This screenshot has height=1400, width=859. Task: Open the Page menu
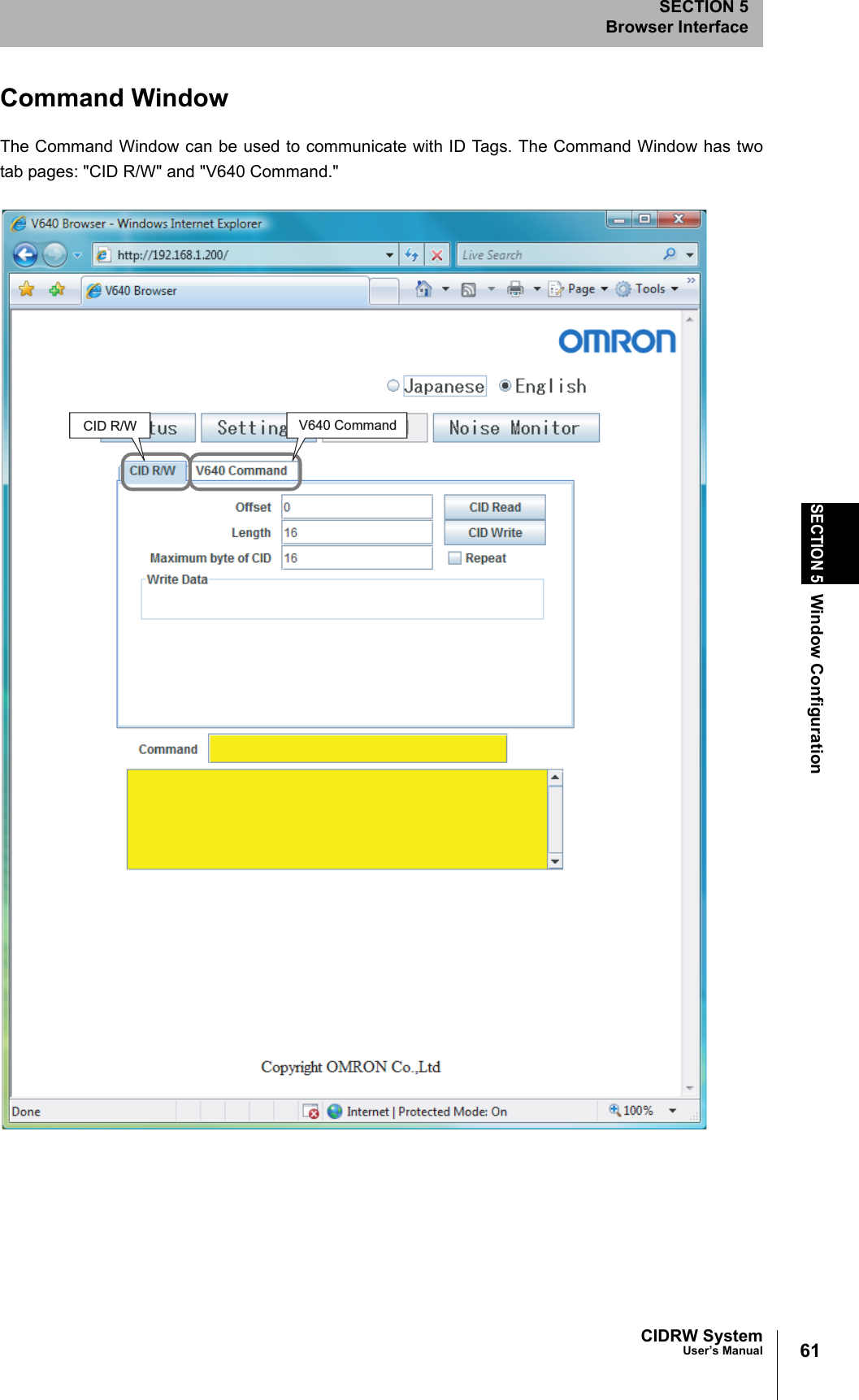(579, 289)
